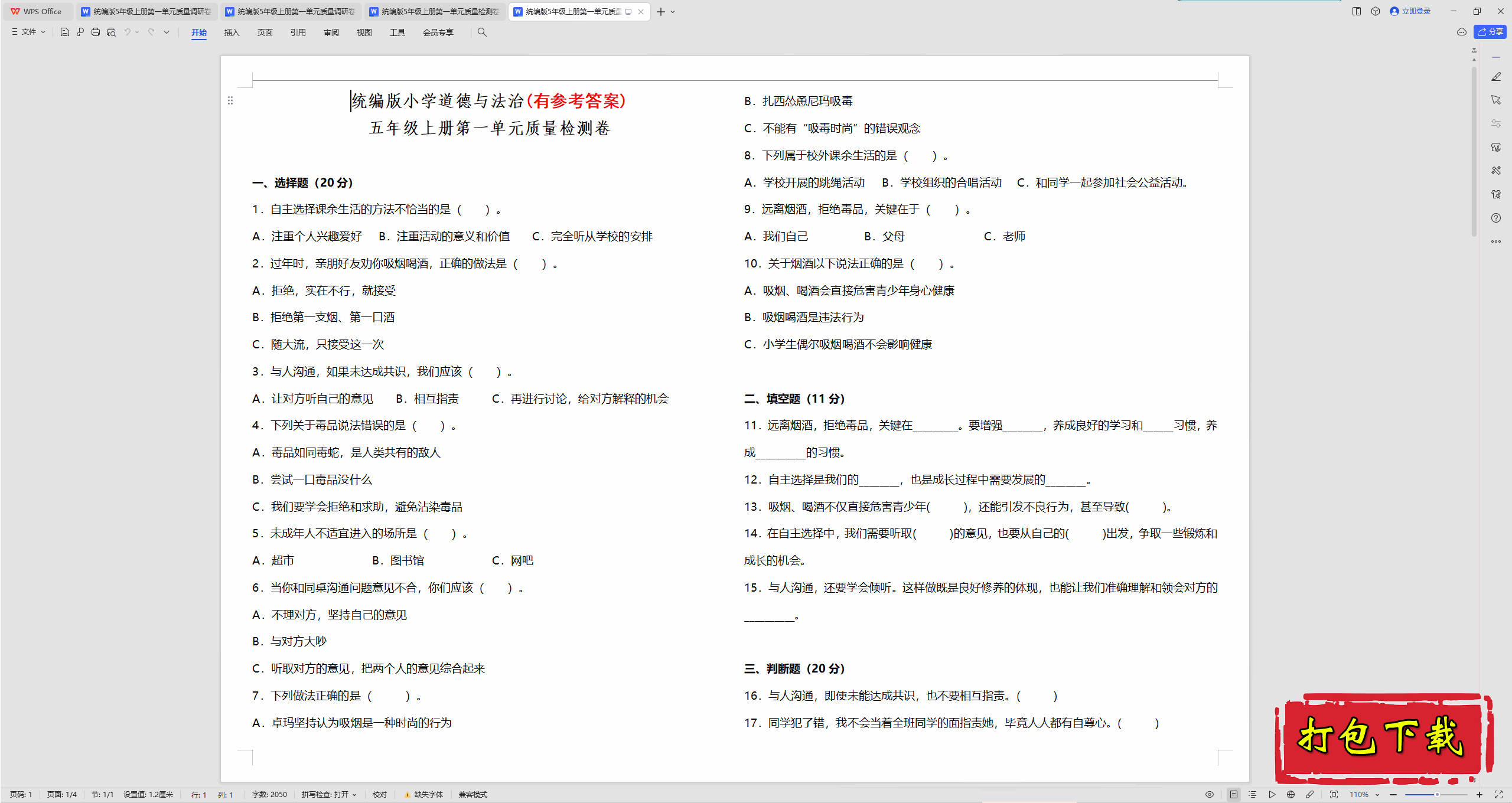
Task: Click the style helper icon in right sidebar
Action: 1496,194
